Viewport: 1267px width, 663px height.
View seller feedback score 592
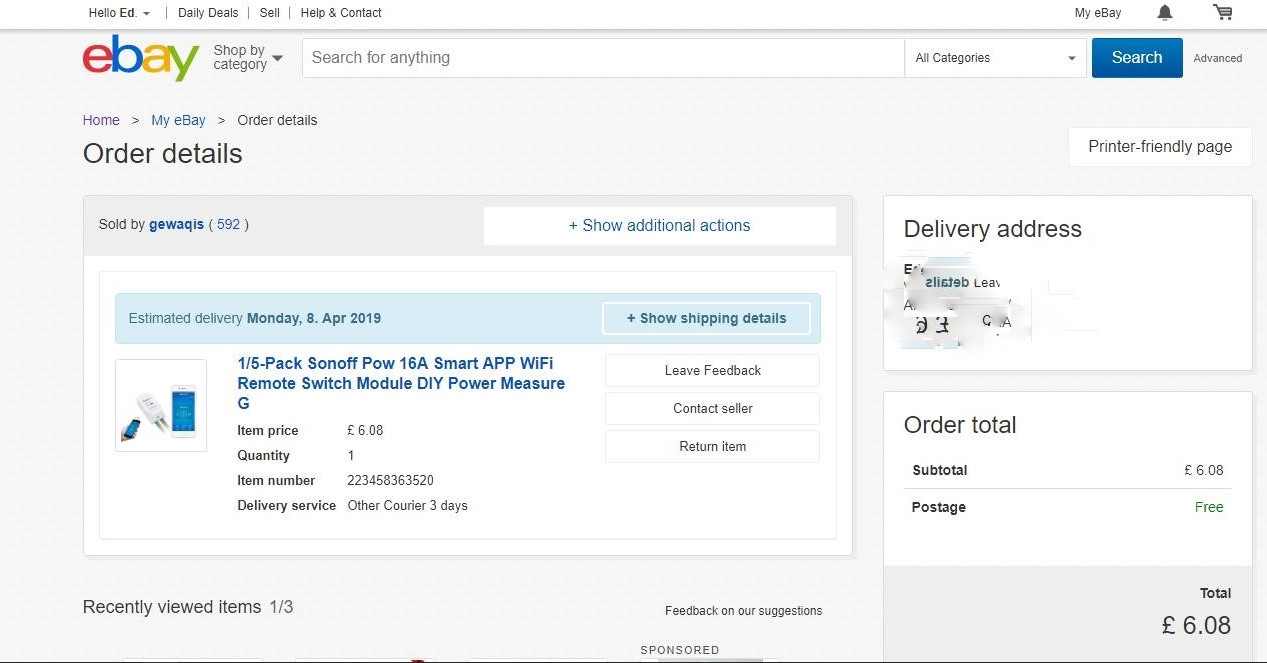point(228,224)
